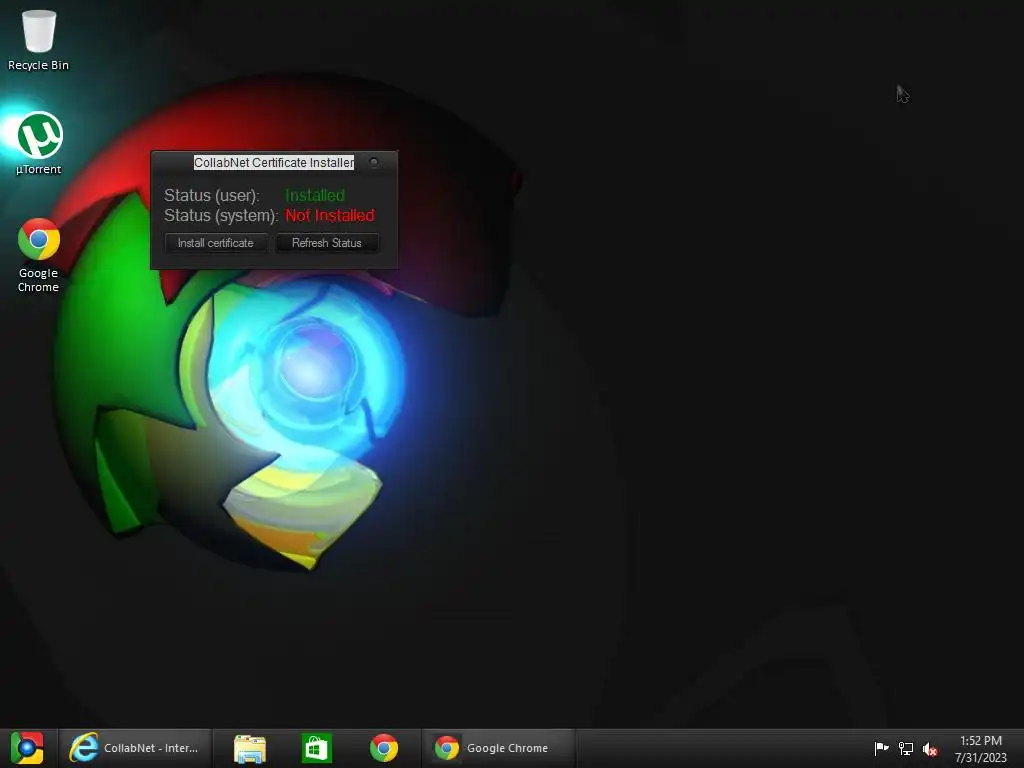
Task: Open the clock showing 1:52 PM
Action: (981, 749)
